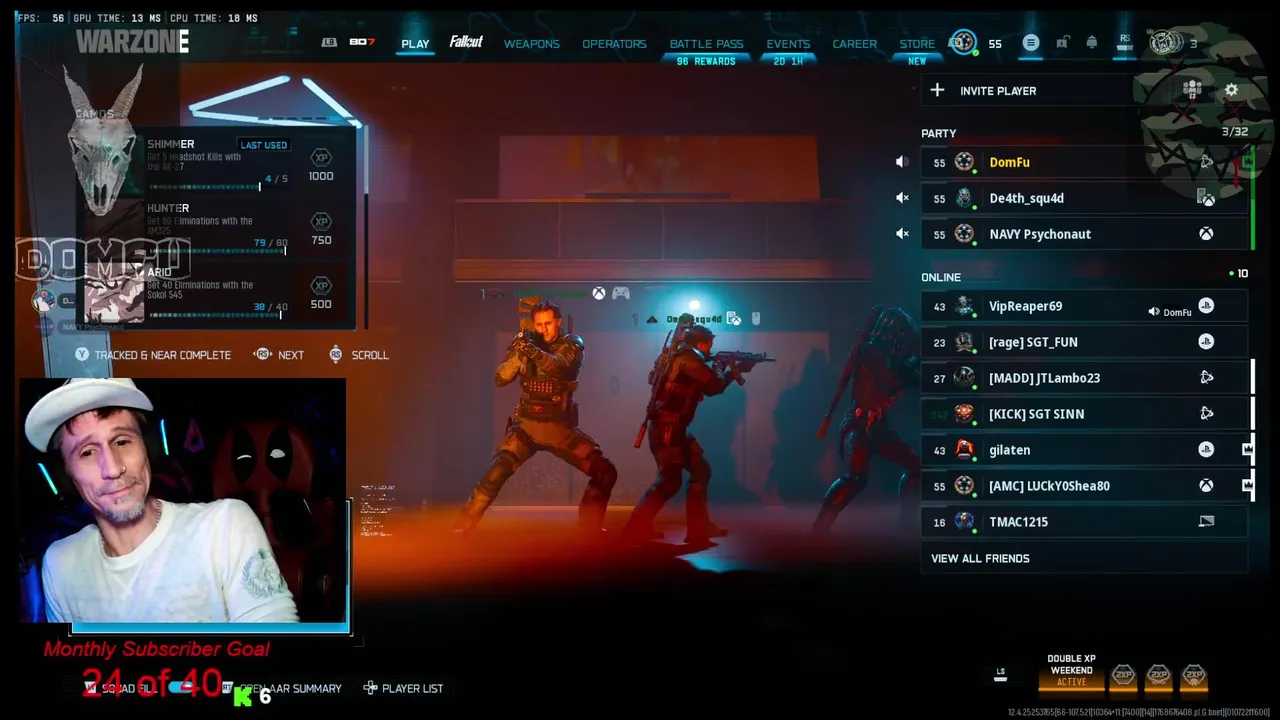Unmute NAVY Psychonaut speaker icon
This screenshot has width=1280, height=720.
click(x=902, y=234)
